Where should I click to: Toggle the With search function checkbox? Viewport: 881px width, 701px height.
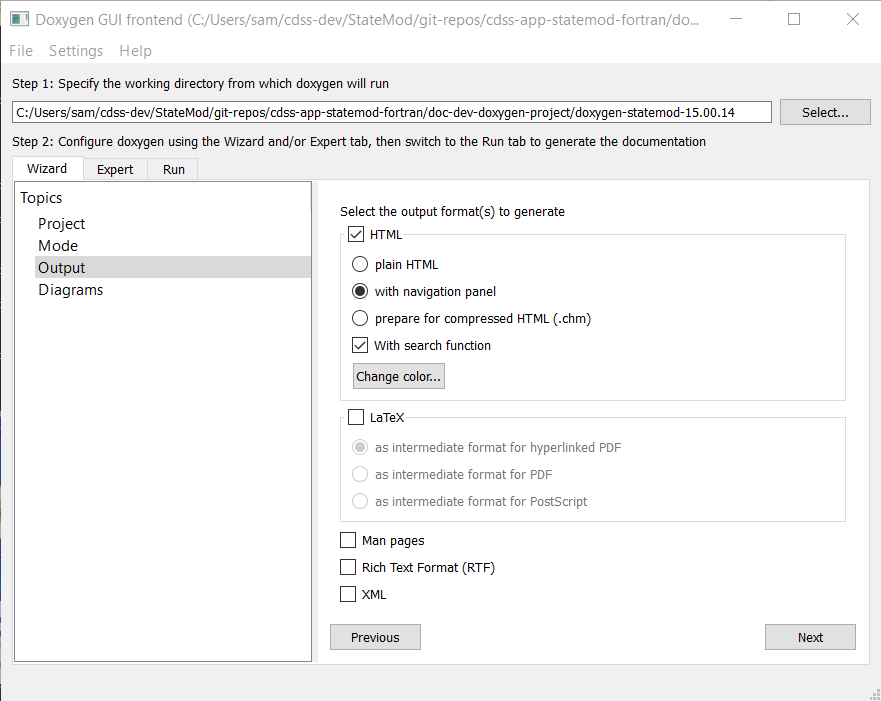[360, 345]
